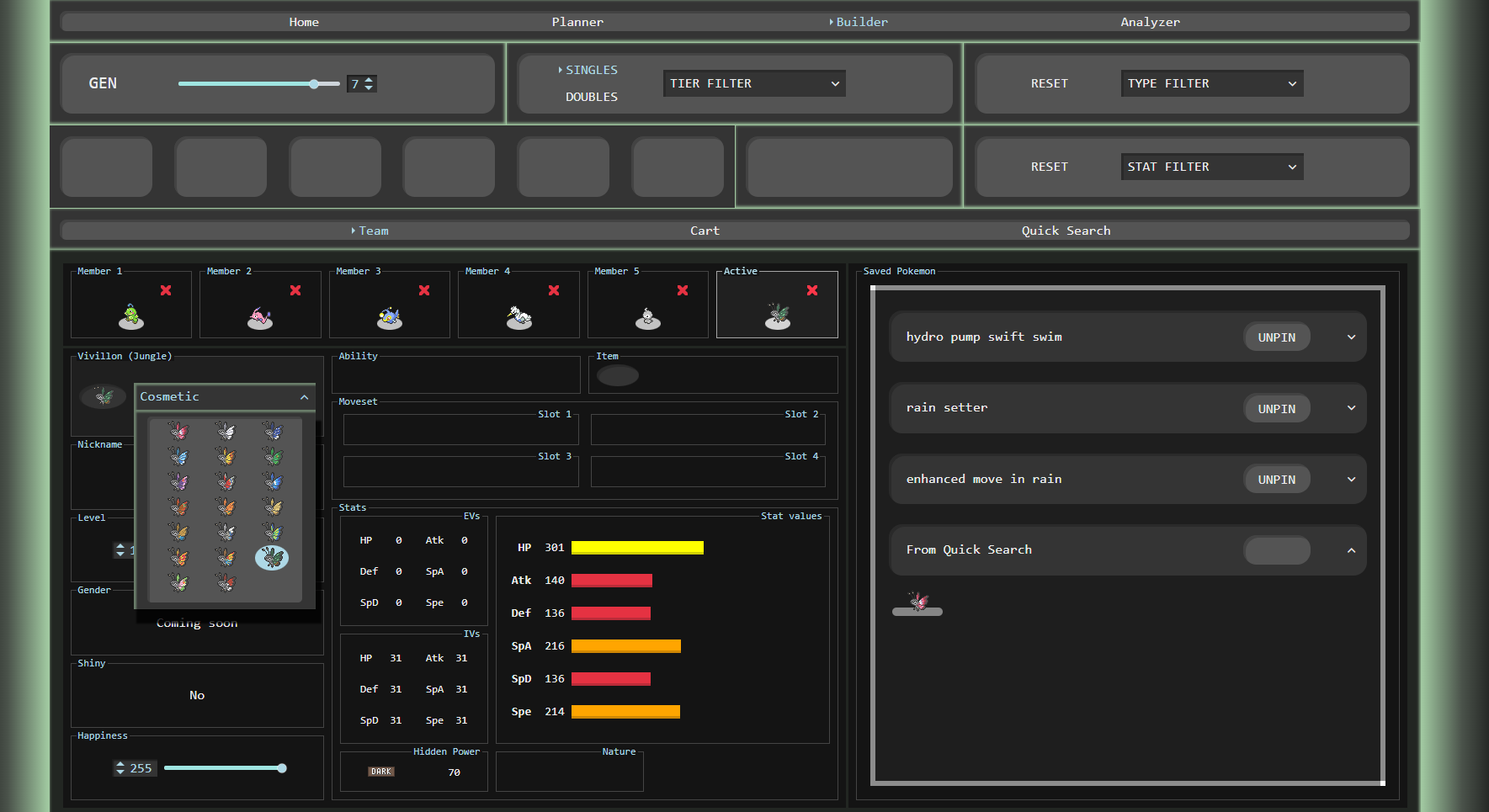Choose sand-colored Vivillon cosmetic form
This screenshot has height=812, width=1489.
click(x=273, y=507)
